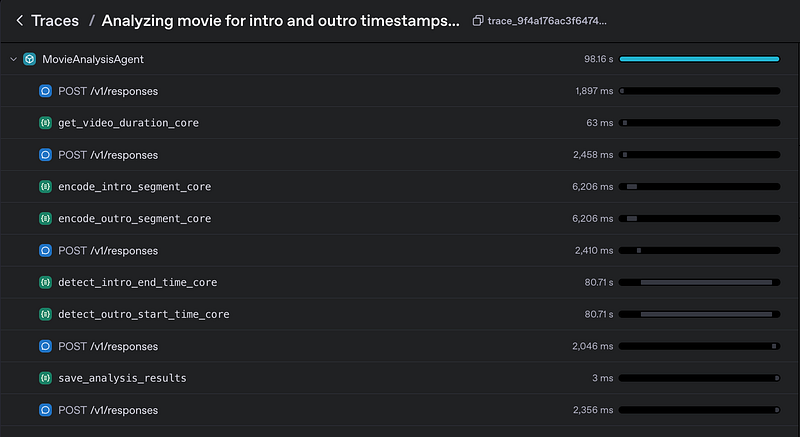Click the function icon beside detect_outro_start_time_core
Viewport: 800px width, 437px height.
point(45,314)
